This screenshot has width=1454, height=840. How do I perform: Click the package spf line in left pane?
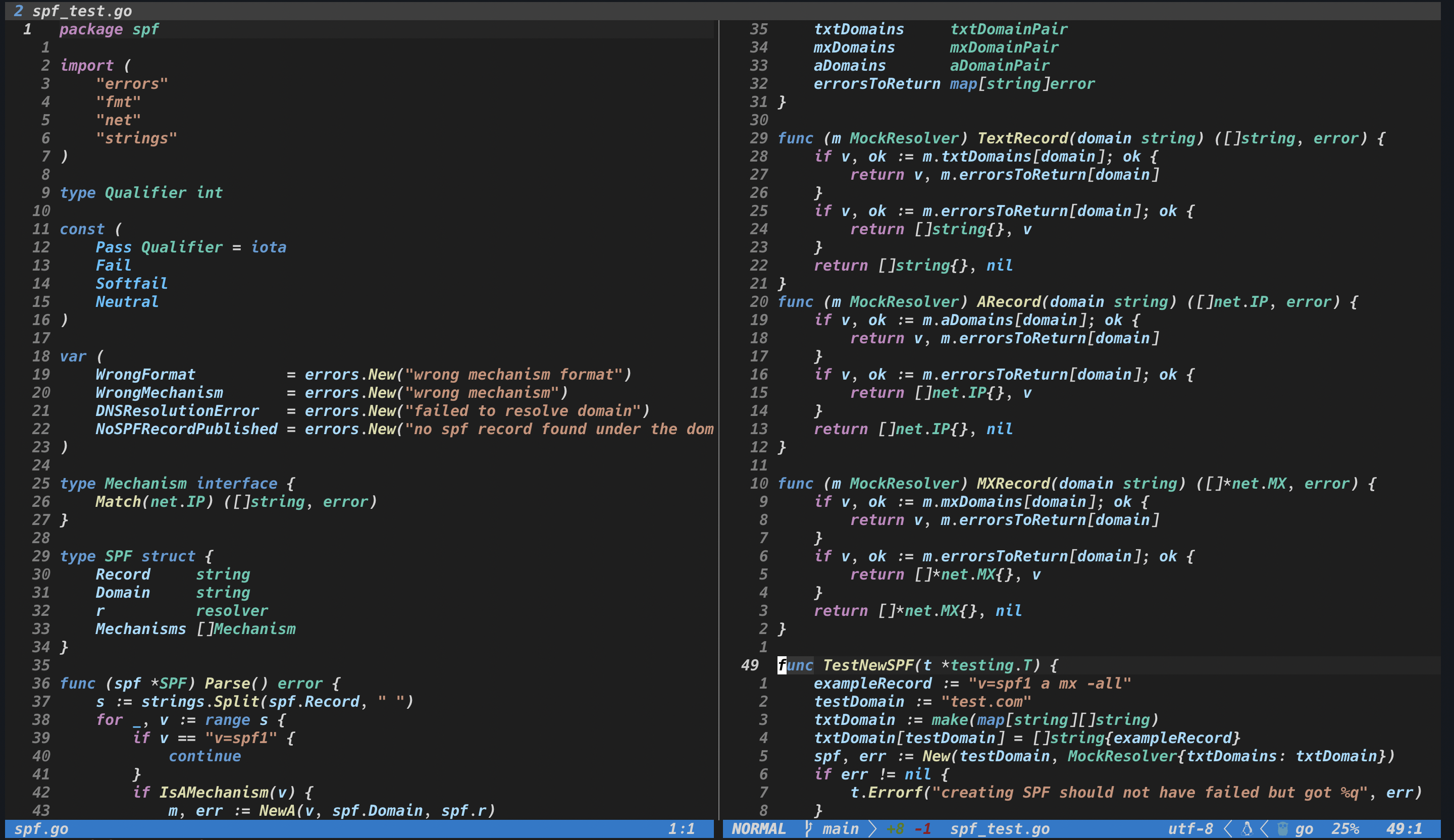click(109, 29)
